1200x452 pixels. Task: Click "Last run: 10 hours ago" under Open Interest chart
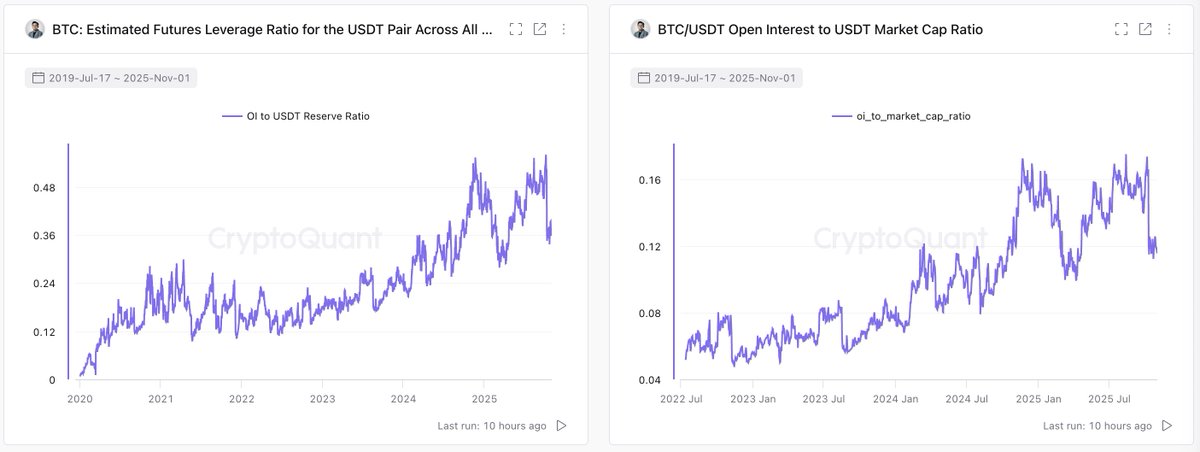[x=1098, y=426]
